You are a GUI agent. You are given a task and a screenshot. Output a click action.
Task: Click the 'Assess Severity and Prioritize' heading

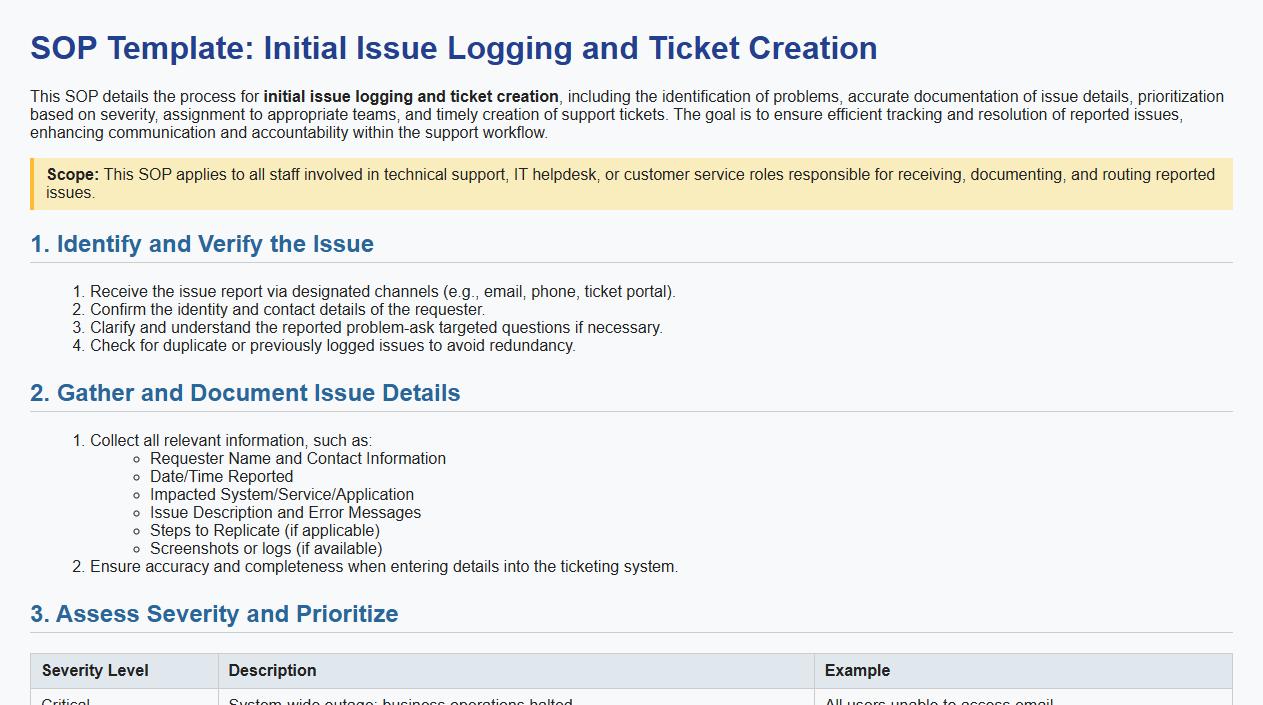pyautogui.click(x=214, y=614)
